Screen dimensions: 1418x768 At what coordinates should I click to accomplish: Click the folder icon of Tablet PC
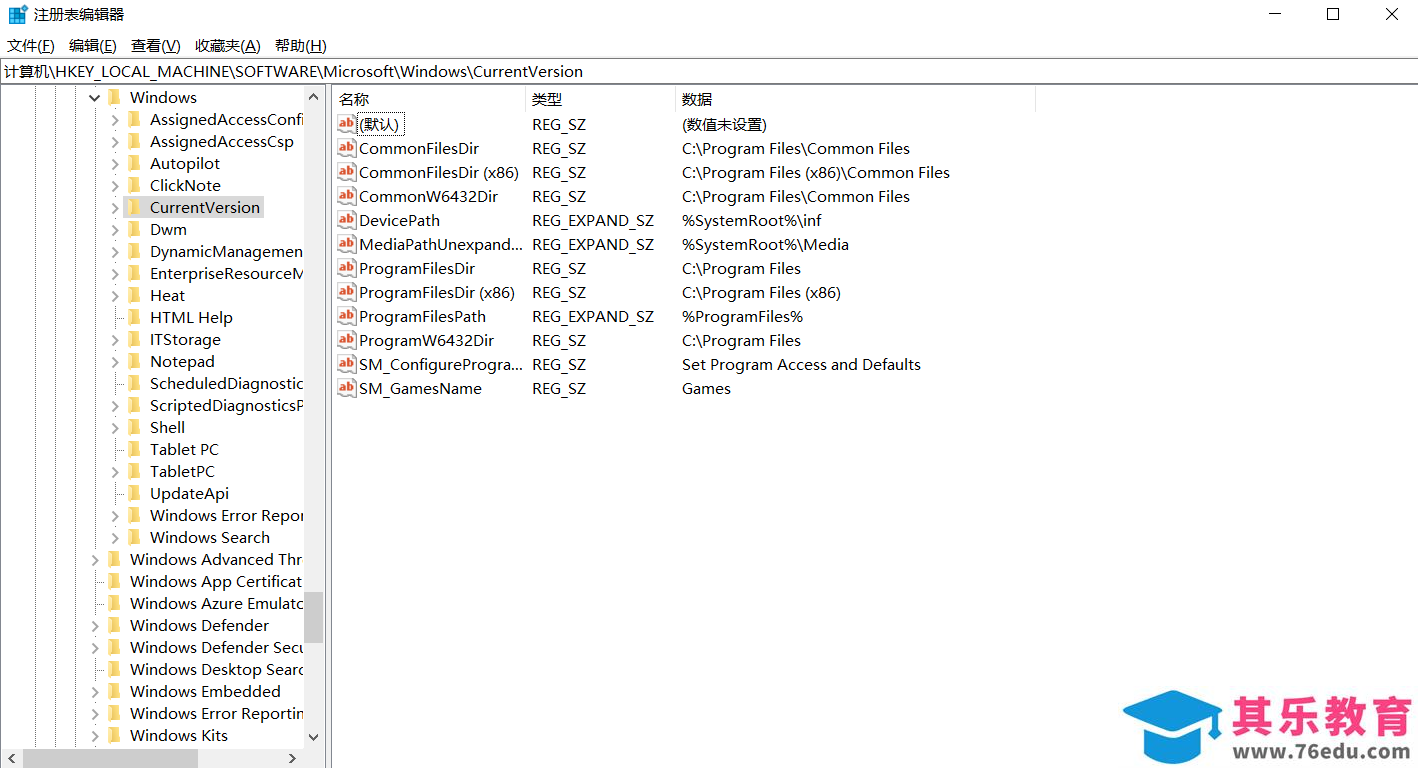click(134, 449)
